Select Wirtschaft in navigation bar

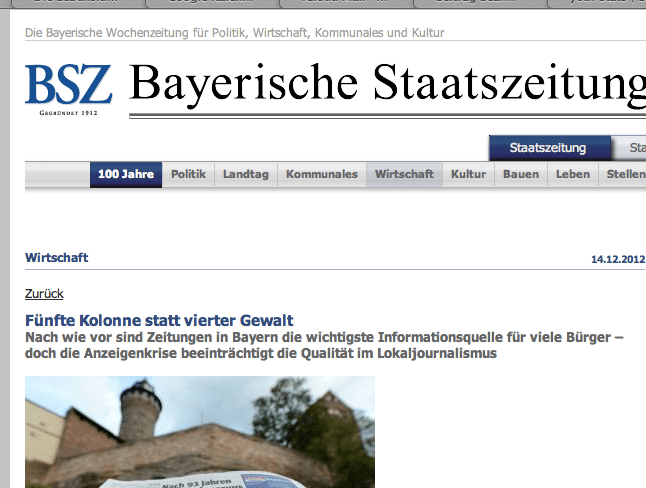pos(405,175)
